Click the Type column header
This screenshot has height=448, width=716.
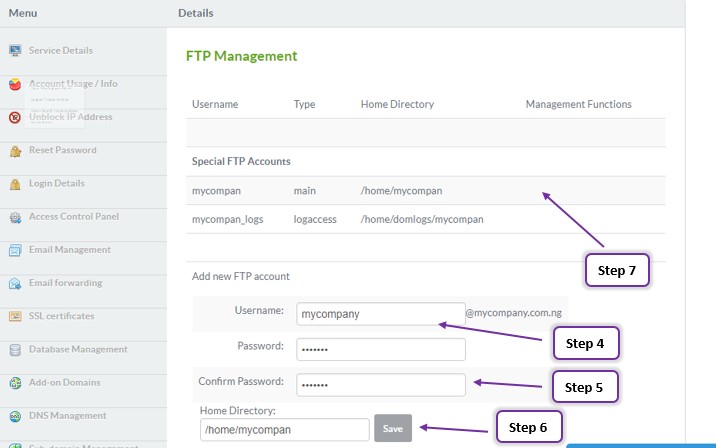pyautogui.click(x=305, y=104)
